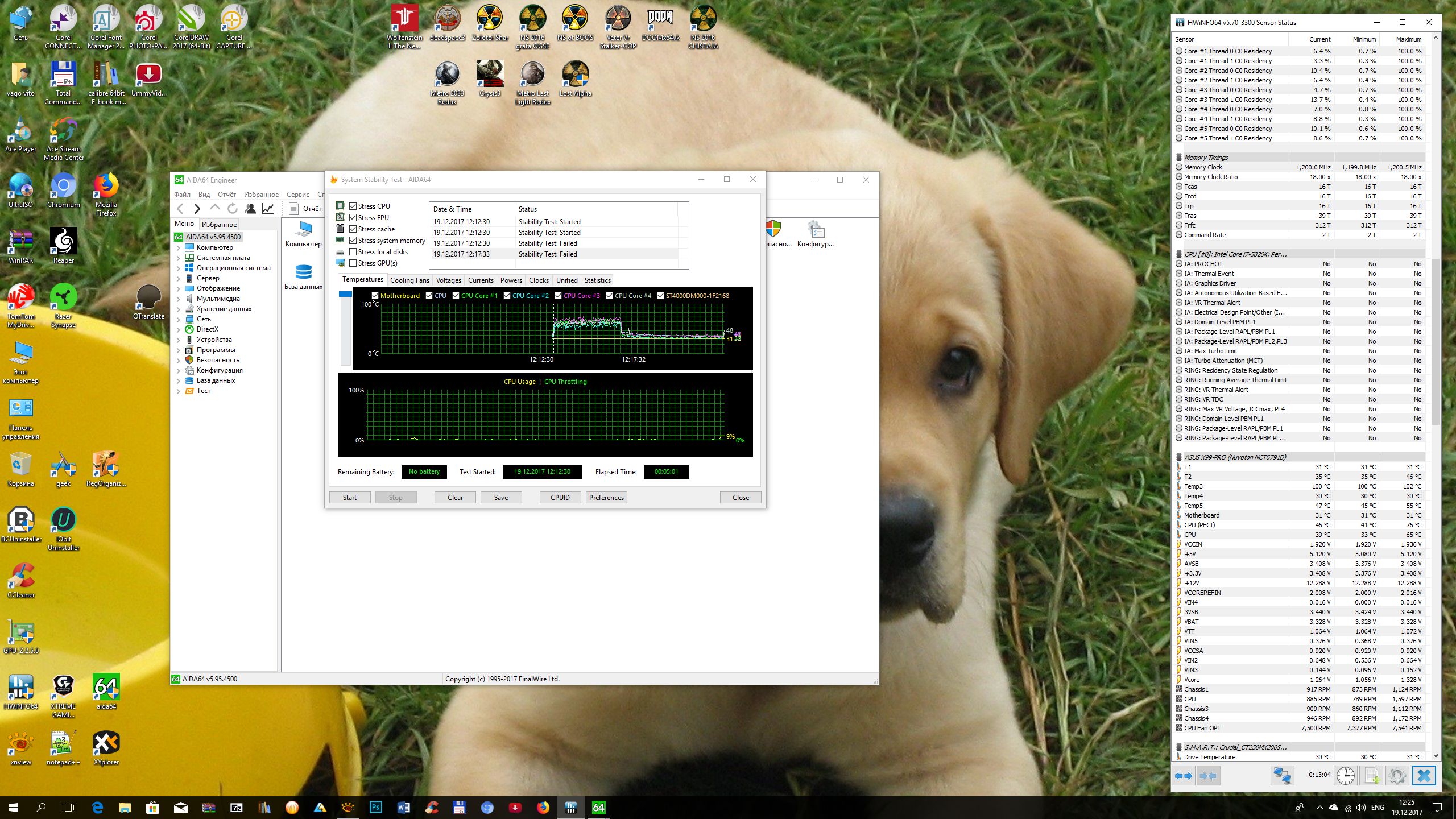Viewport: 1456px width, 819px height.
Task: Click AIDA64 user profile toolbar icon
Action: pos(250,209)
